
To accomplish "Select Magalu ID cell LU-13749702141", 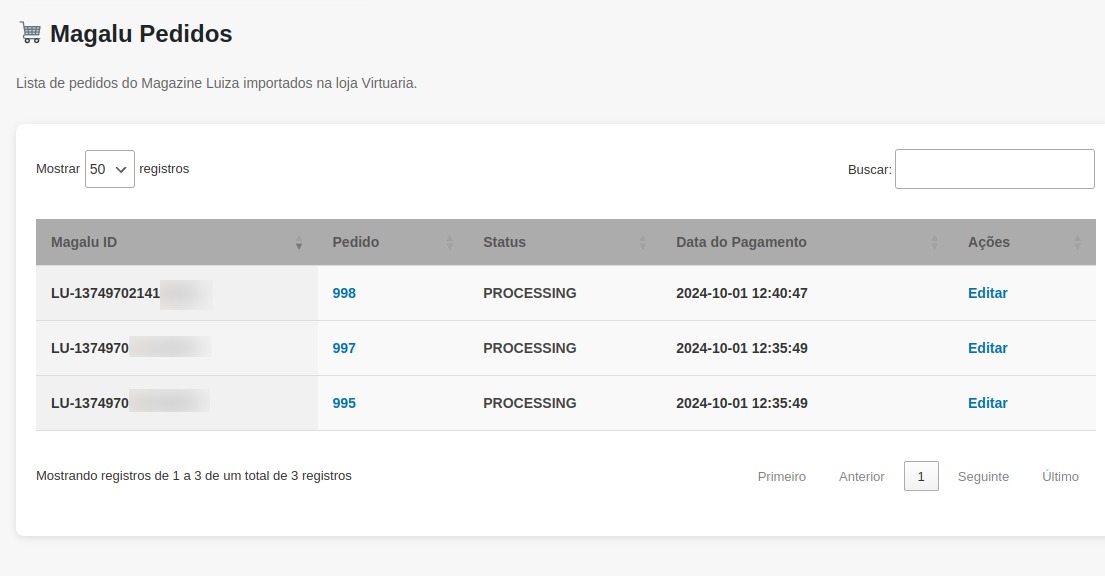I will (177, 293).
